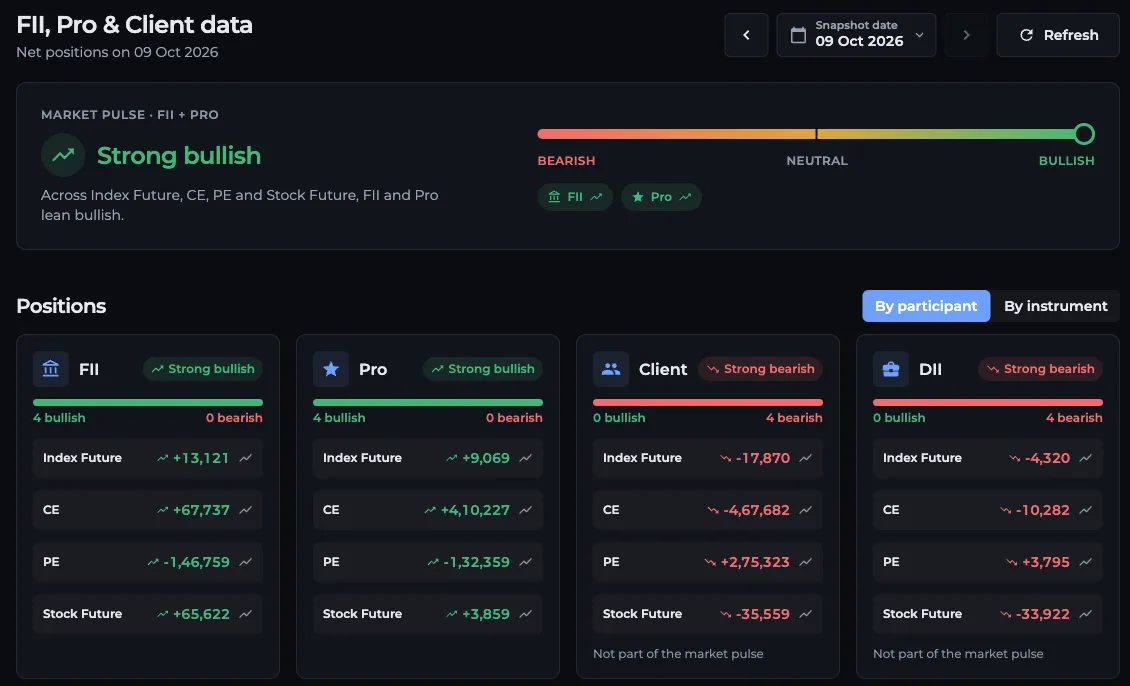This screenshot has width=1130, height=686.
Task: Open chart icon for Client Stock Future
Action: 806,614
